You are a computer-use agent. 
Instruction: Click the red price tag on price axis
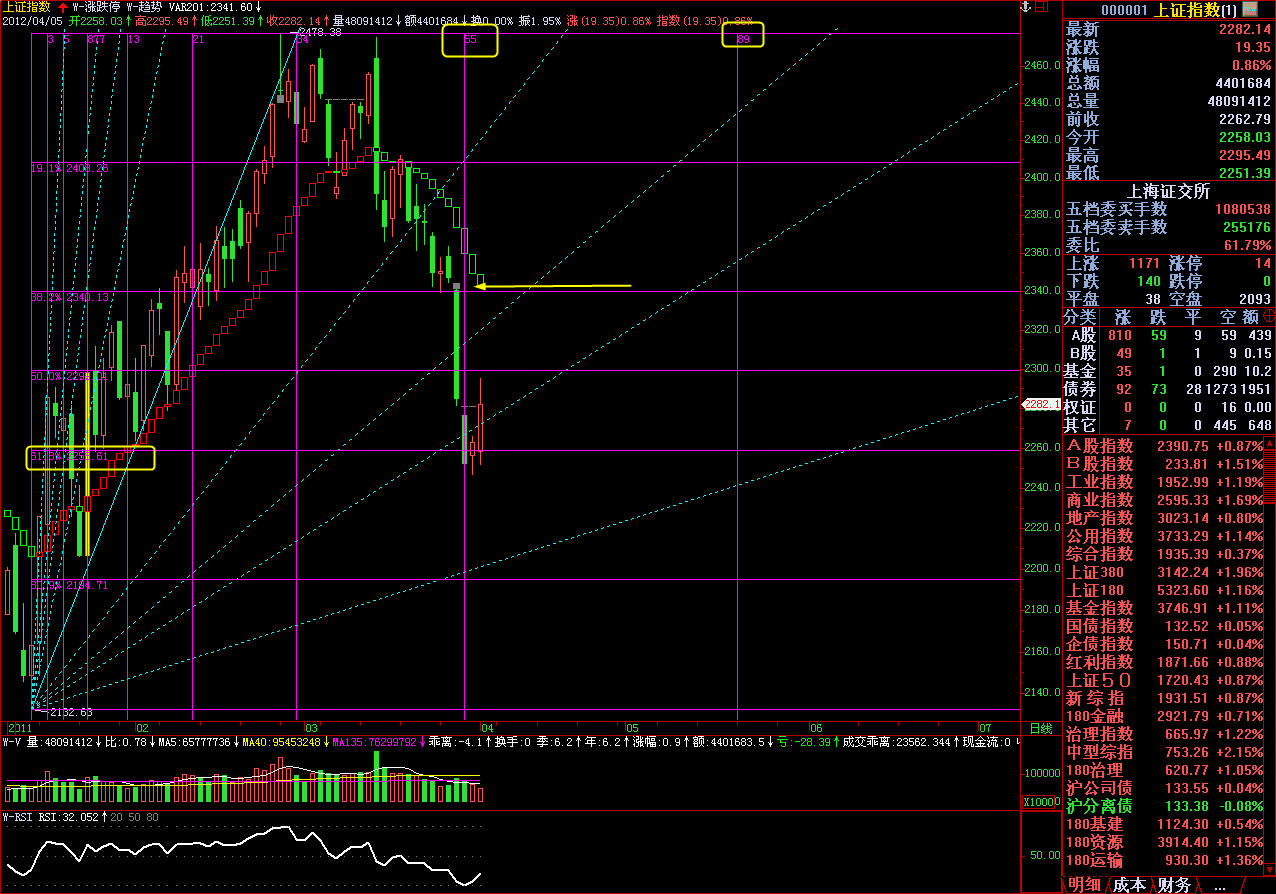[x=1036, y=404]
